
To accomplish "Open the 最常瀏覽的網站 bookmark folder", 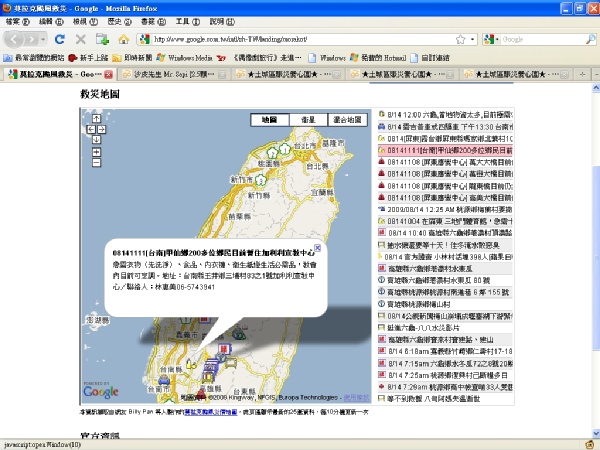I will click(x=34, y=58).
